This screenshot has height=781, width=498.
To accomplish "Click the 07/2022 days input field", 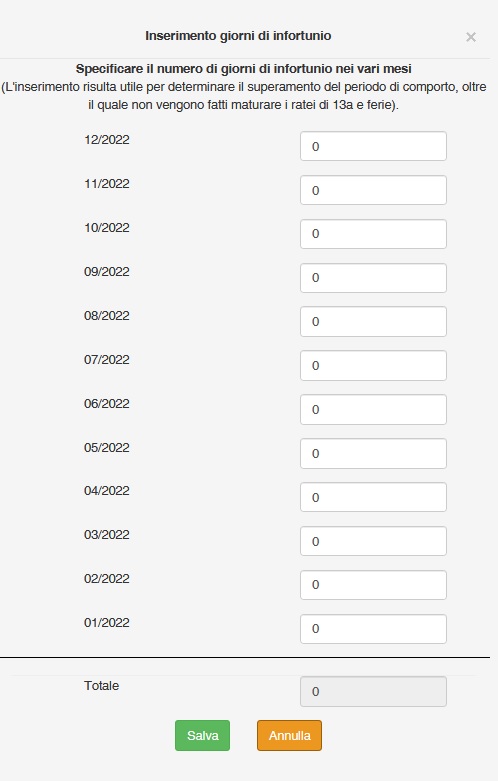I will tap(373, 366).
